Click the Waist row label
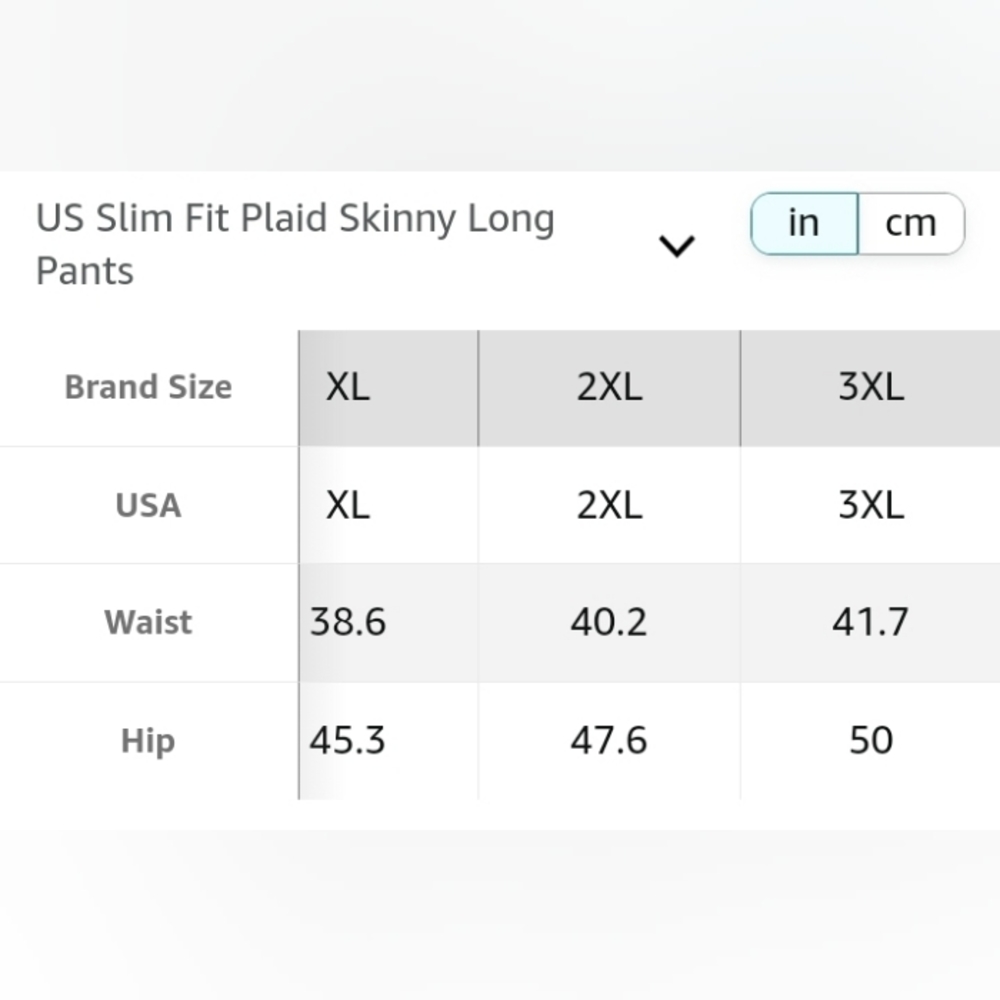1000x1000 pixels. [x=148, y=622]
